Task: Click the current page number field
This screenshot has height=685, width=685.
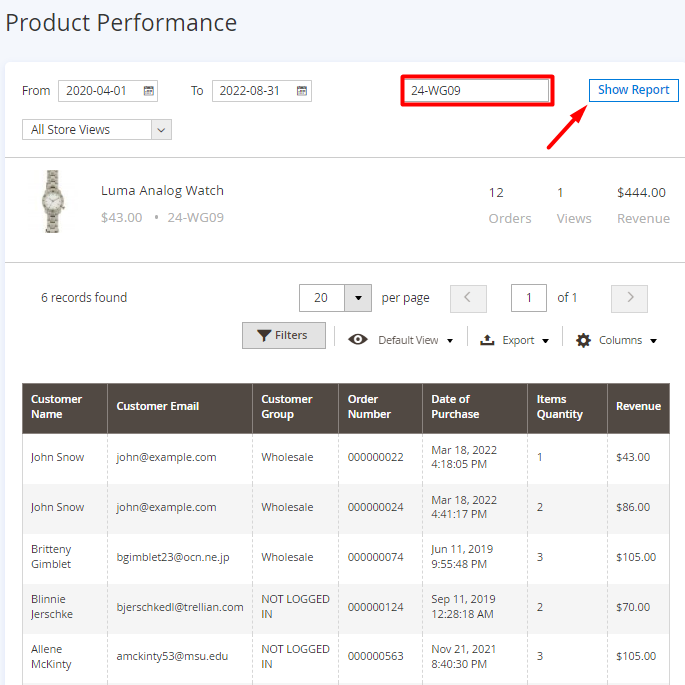Action: (x=529, y=298)
